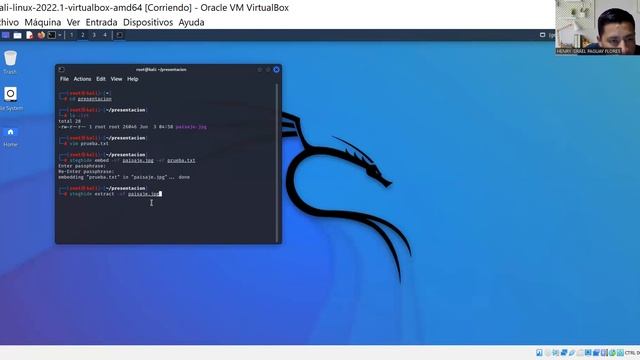Click the USB devices icon in the VirtualBox status bar
The image size is (640, 360).
[572, 353]
